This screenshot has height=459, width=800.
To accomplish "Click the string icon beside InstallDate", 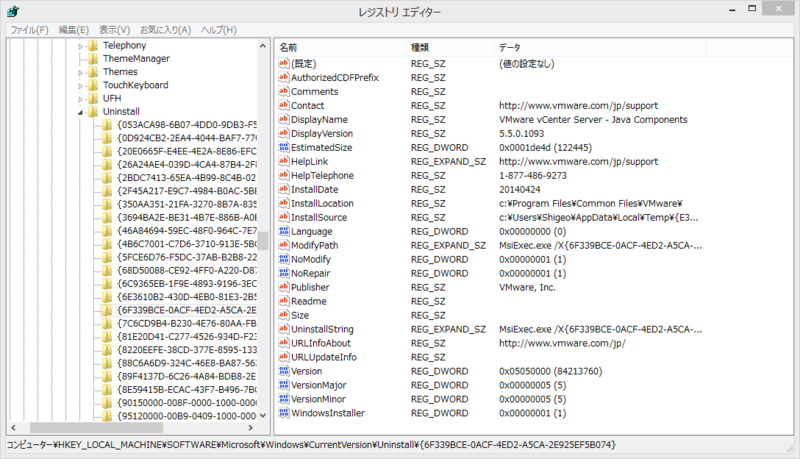I will [x=284, y=189].
